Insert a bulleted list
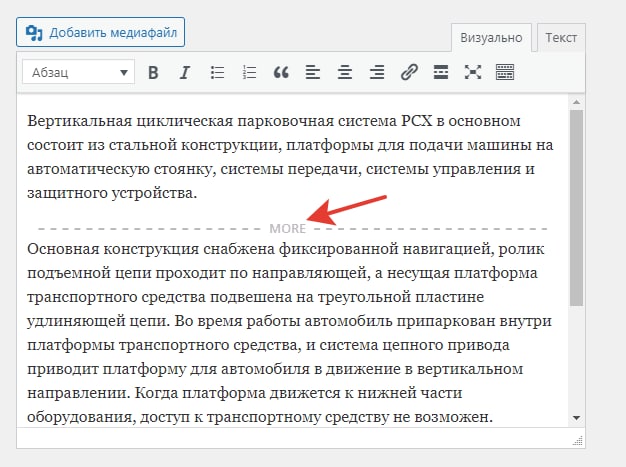 (x=217, y=73)
